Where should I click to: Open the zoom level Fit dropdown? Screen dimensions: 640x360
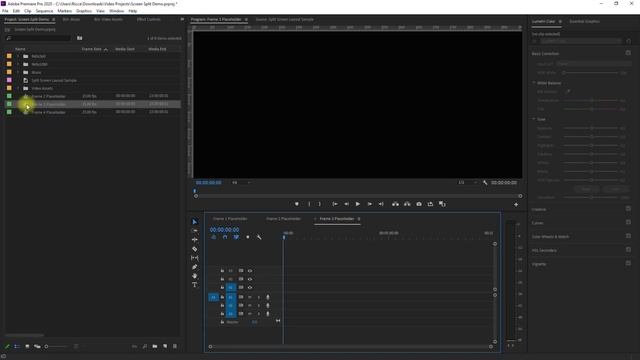pos(241,182)
